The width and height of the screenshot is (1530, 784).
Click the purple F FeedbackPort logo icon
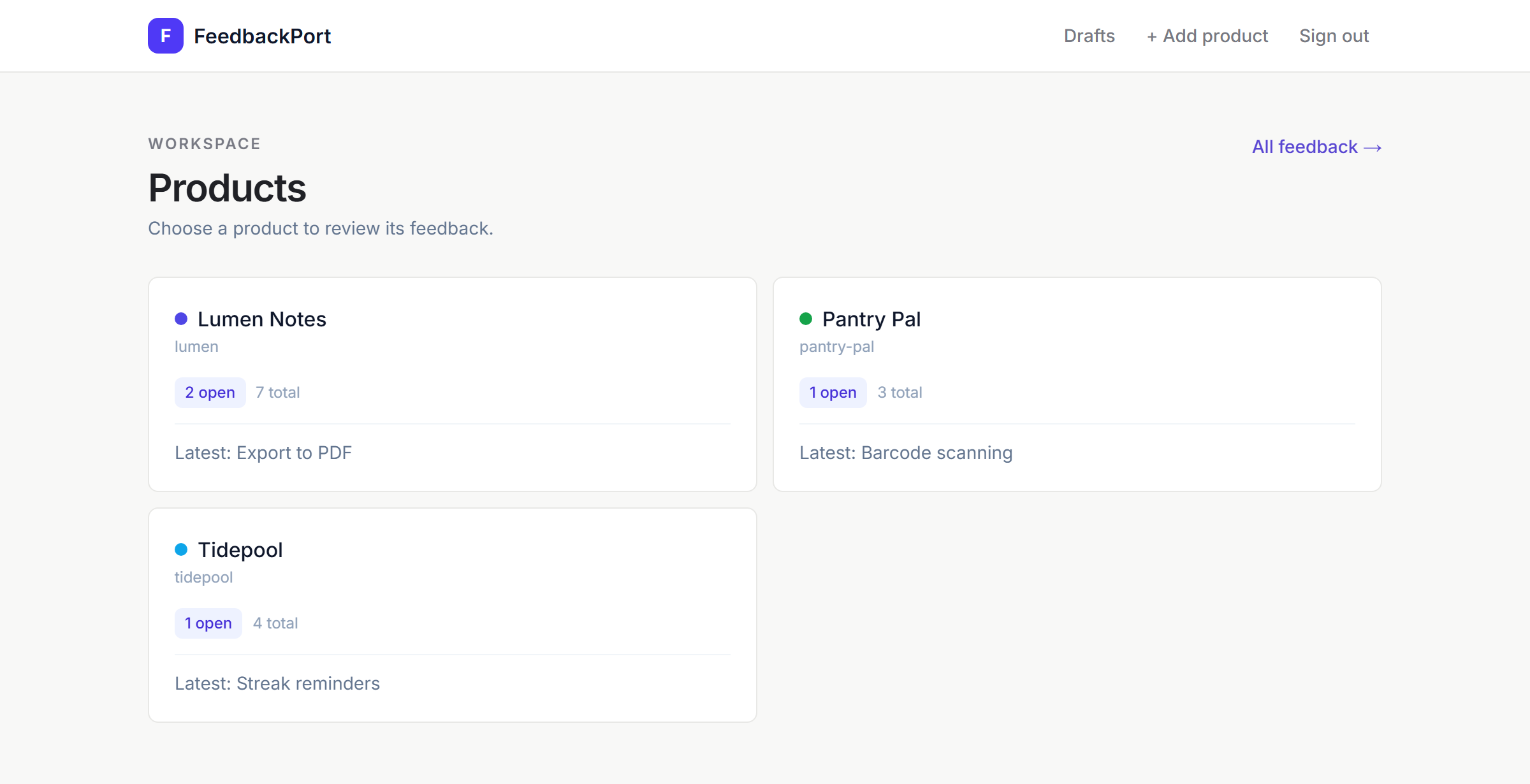tap(166, 36)
